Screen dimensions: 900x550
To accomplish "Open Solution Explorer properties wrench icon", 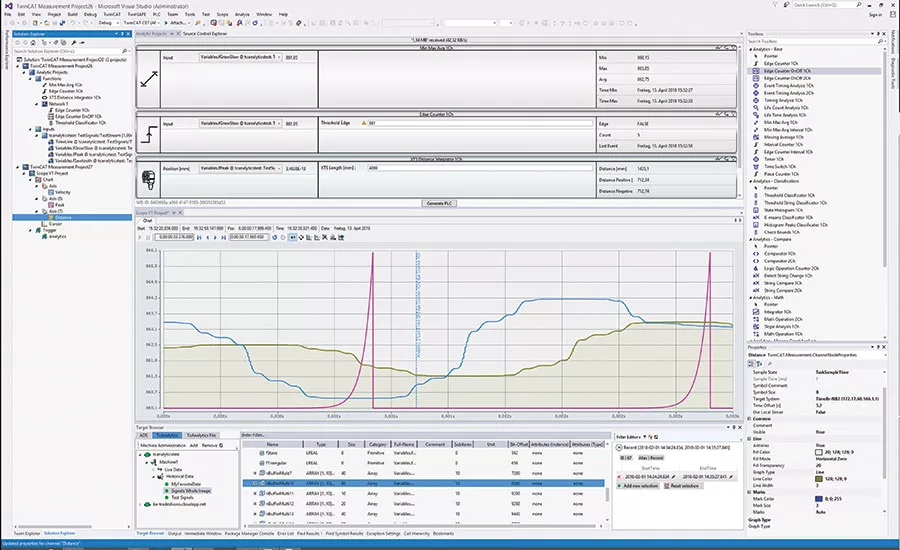I will [x=74, y=42].
